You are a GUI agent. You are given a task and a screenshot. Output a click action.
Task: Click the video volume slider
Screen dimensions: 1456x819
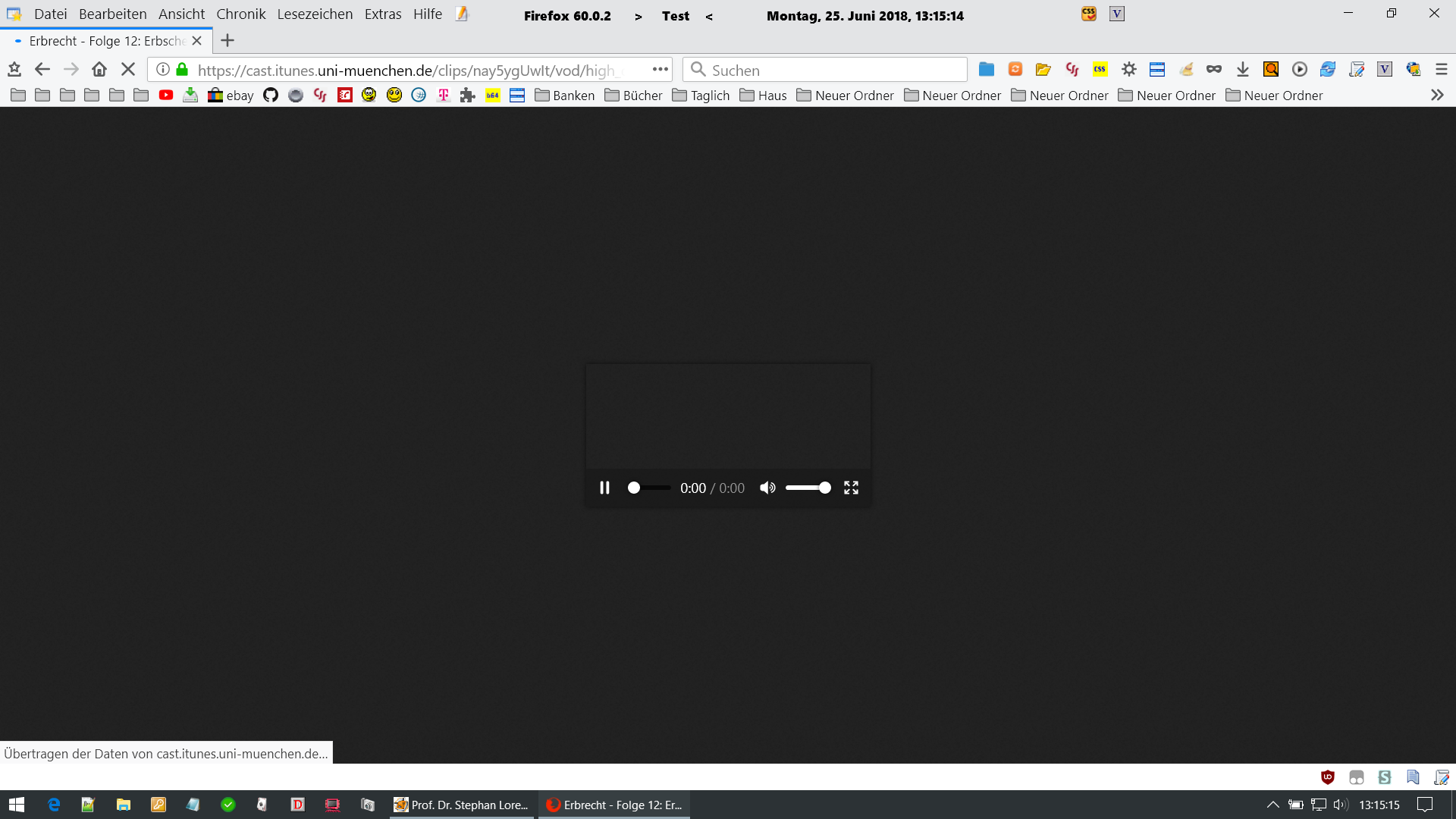808,488
